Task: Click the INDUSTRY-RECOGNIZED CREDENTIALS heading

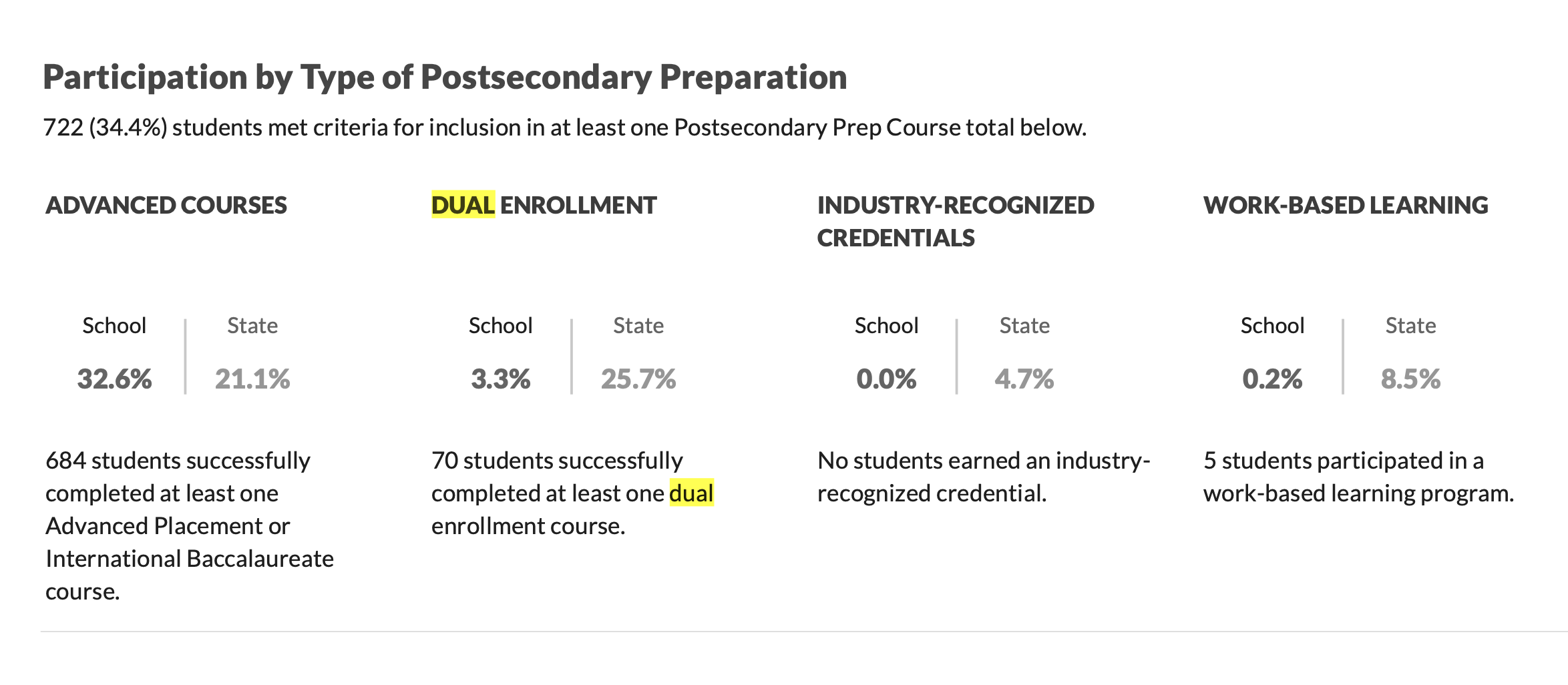Action: pyautogui.click(x=956, y=221)
